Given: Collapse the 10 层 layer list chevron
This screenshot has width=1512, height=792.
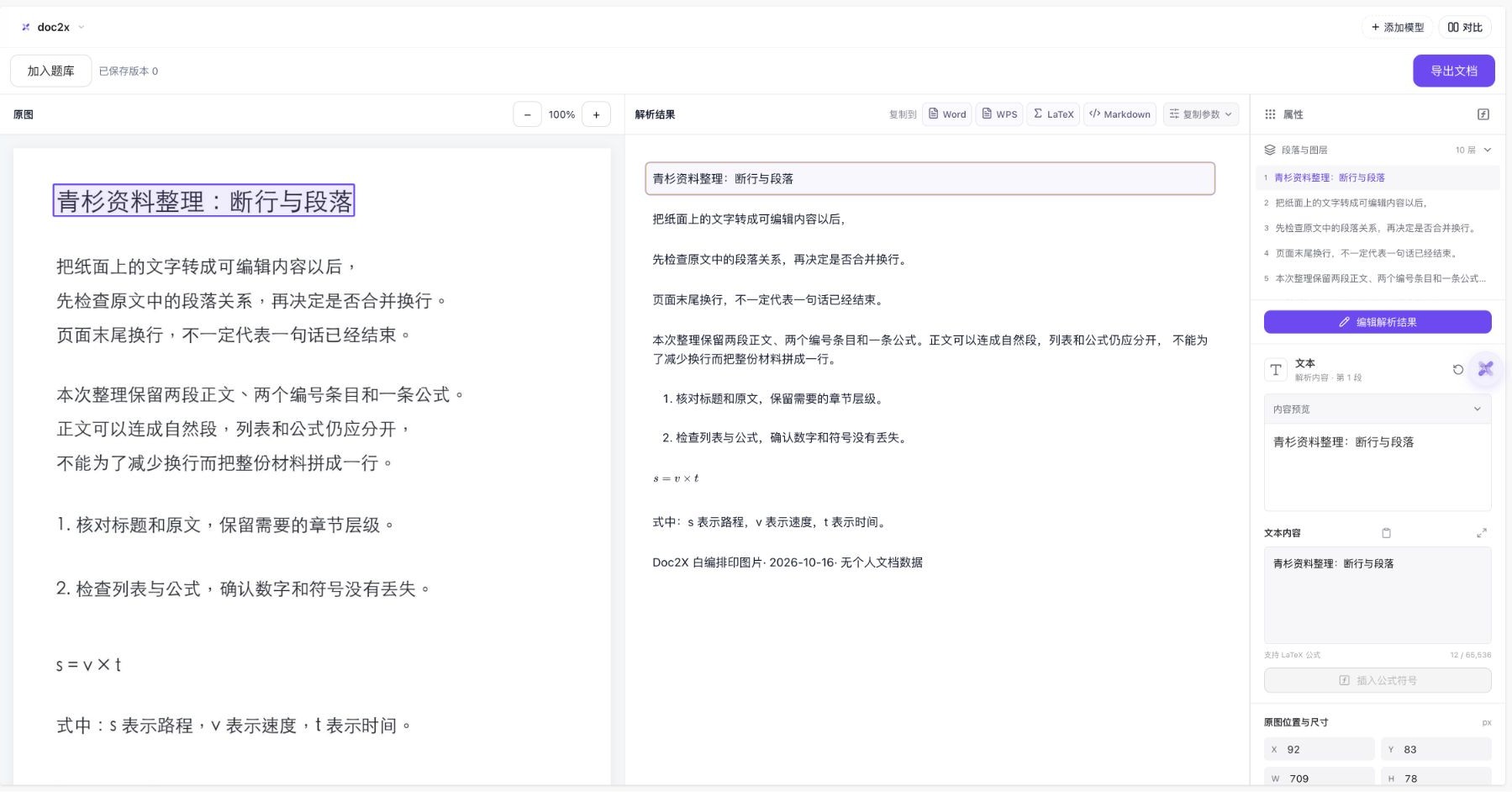Looking at the screenshot, I should click(x=1487, y=150).
